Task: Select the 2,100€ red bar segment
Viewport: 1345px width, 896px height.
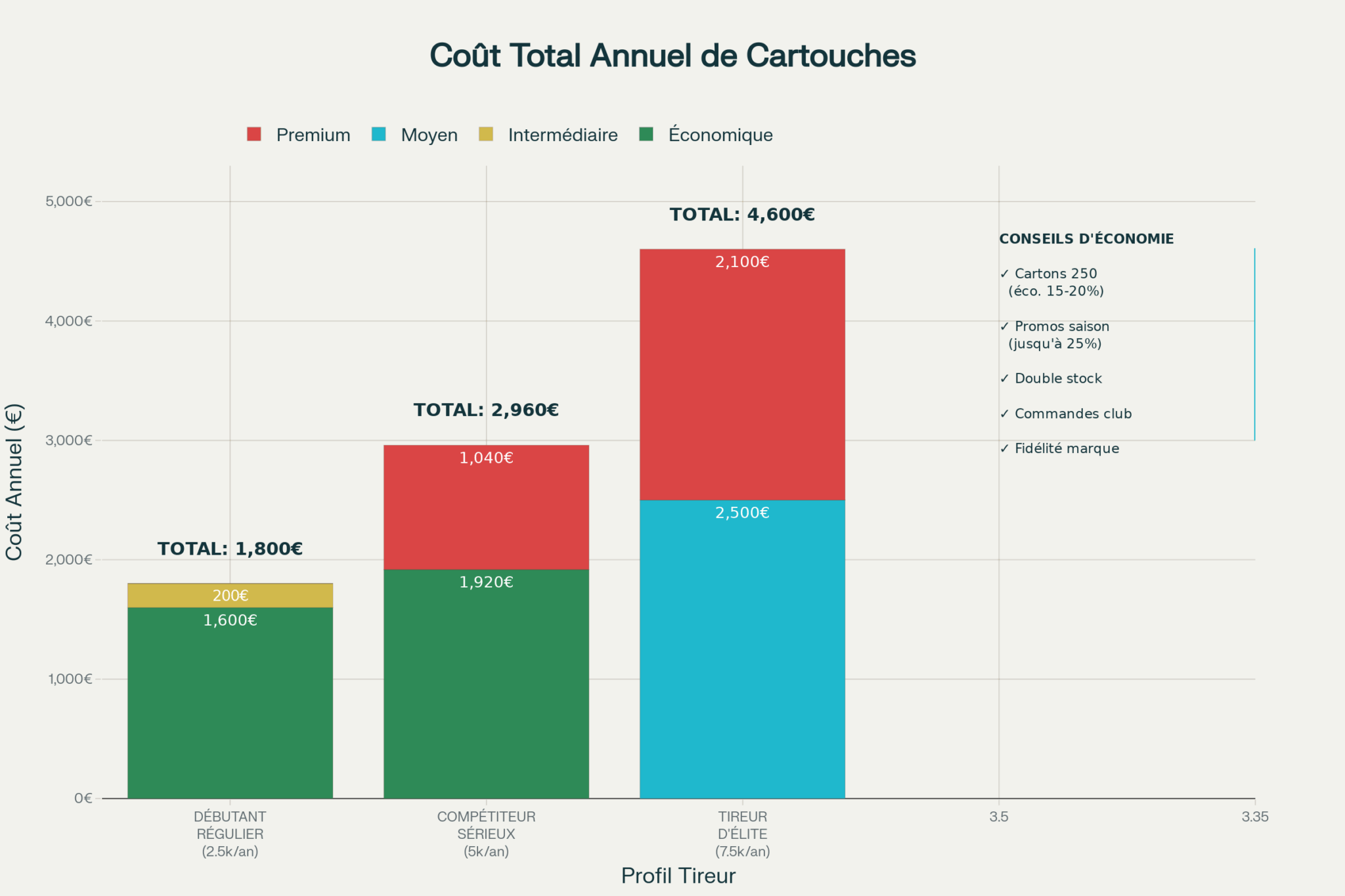Action: (x=742, y=375)
